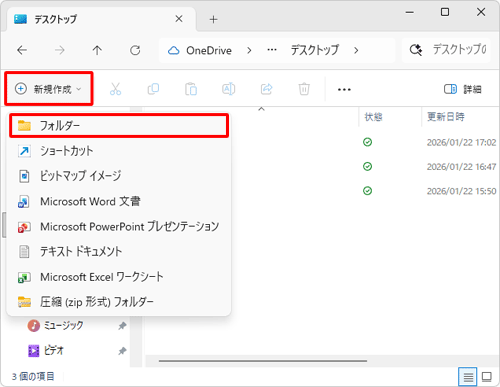500x387 pixels.
Task: Click date 2026/01/22 16:47
Action: pyautogui.click(x=461, y=167)
